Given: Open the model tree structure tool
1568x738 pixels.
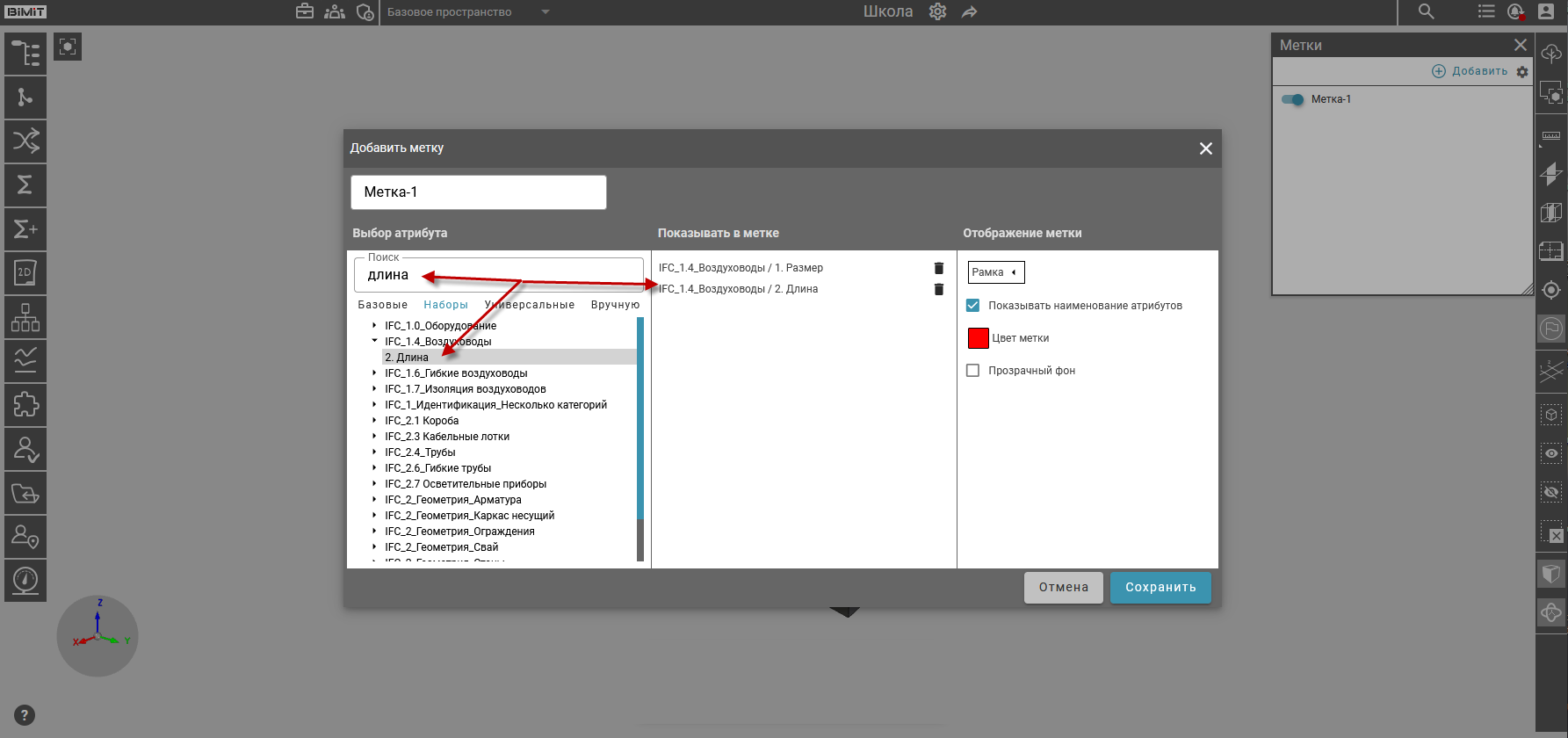Looking at the screenshot, I should [x=25, y=54].
